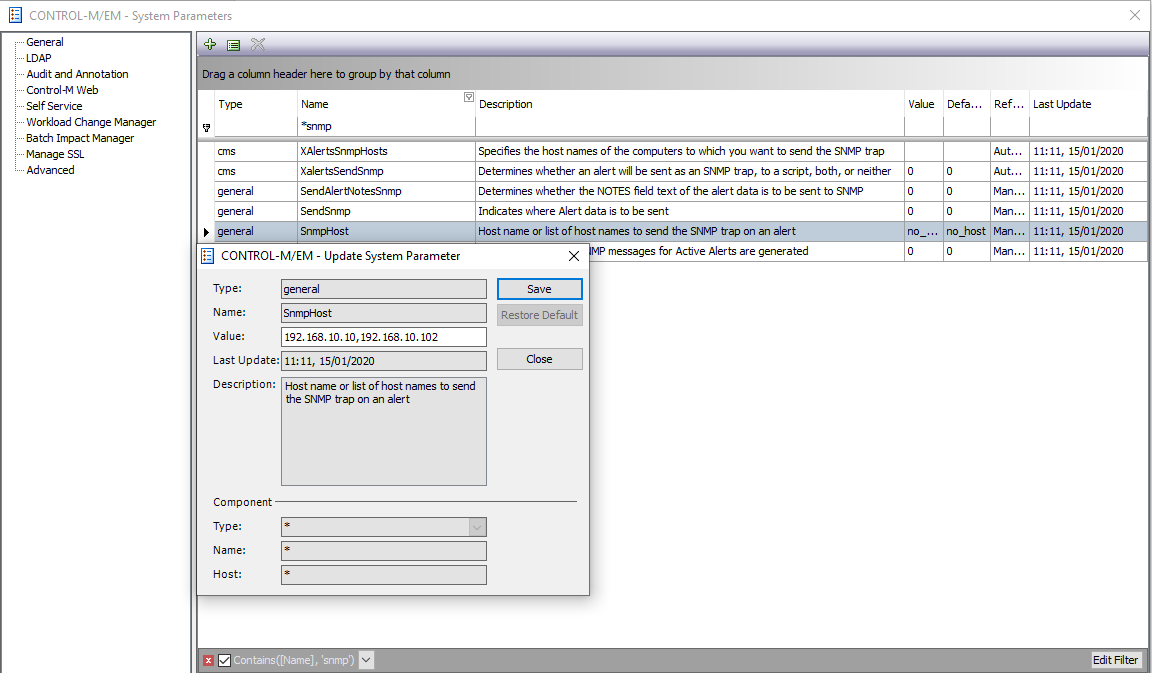Select Advanced tree item
The width and height of the screenshot is (1152, 673).
pos(50,170)
